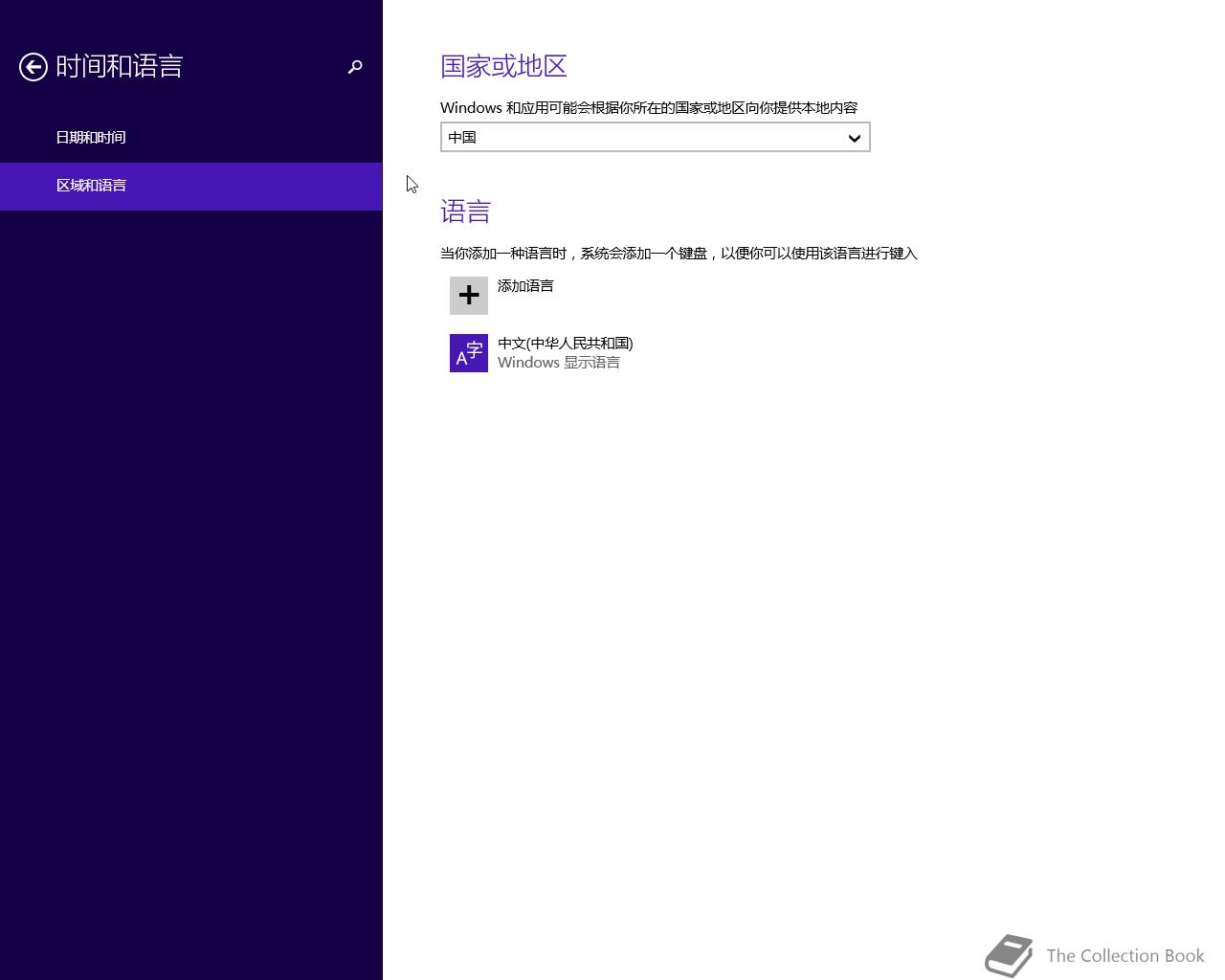Open search with the magnifier icon
Viewport: 1225px width, 980px height.
tap(355, 67)
